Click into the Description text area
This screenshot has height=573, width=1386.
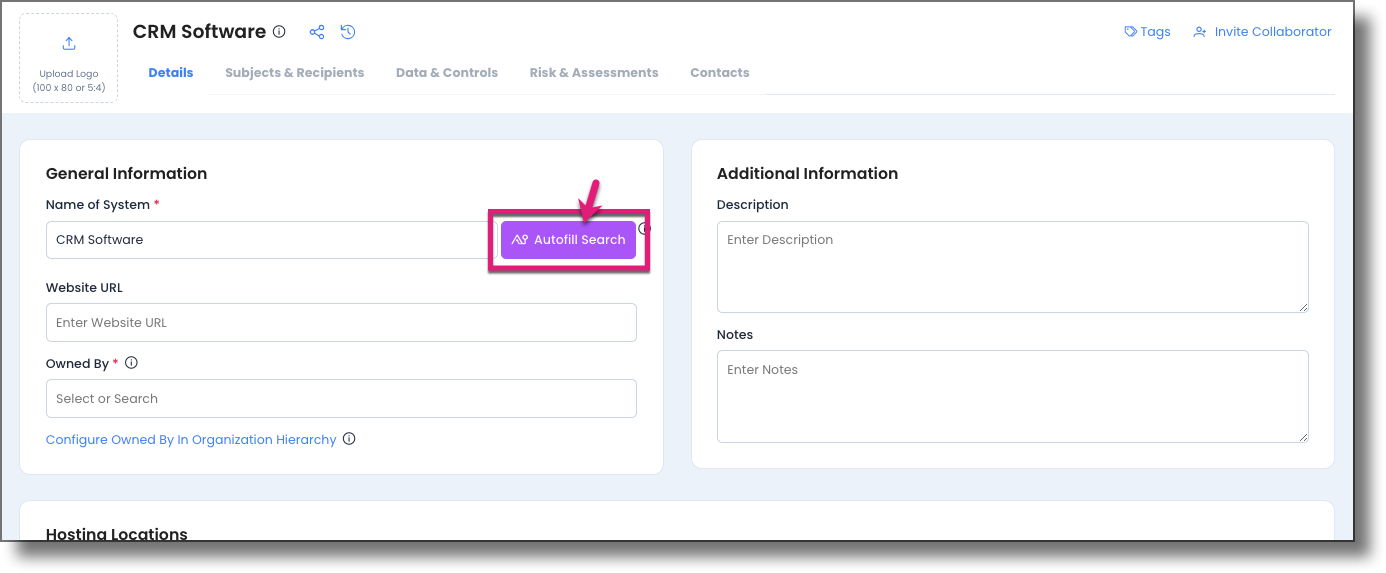click(x=1012, y=267)
